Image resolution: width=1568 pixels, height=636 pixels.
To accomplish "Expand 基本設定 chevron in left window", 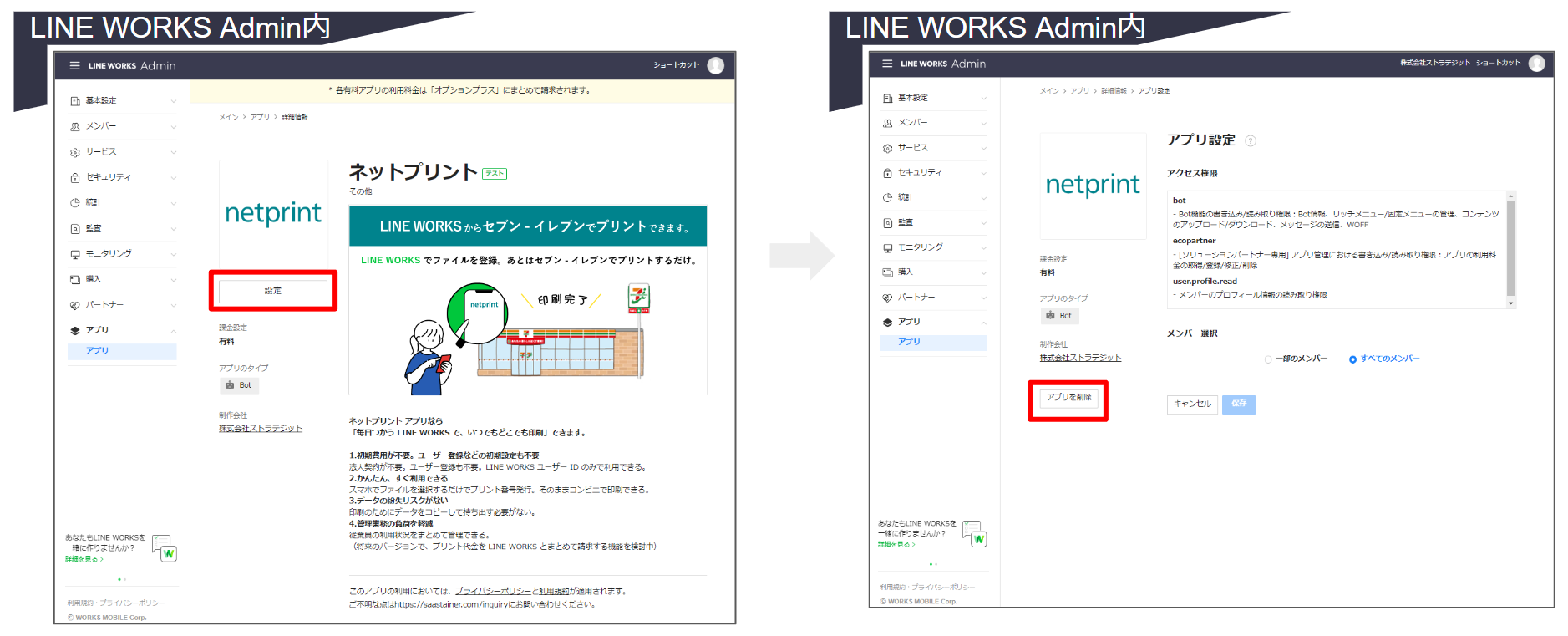I will pyautogui.click(x=174, y=101).
